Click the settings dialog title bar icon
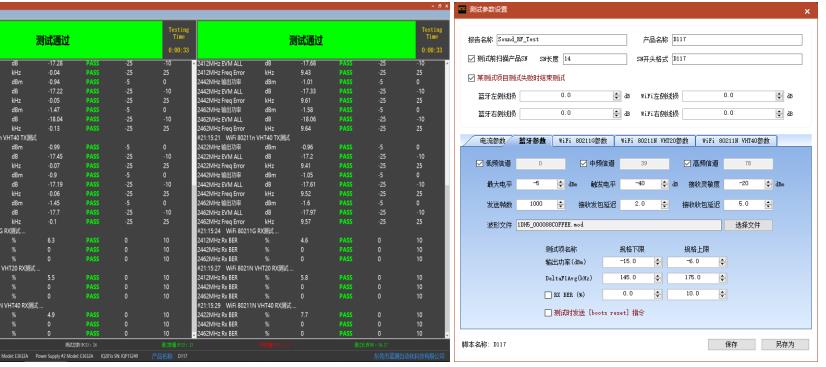This screenshot has width=826, height=367. [462, 9]
